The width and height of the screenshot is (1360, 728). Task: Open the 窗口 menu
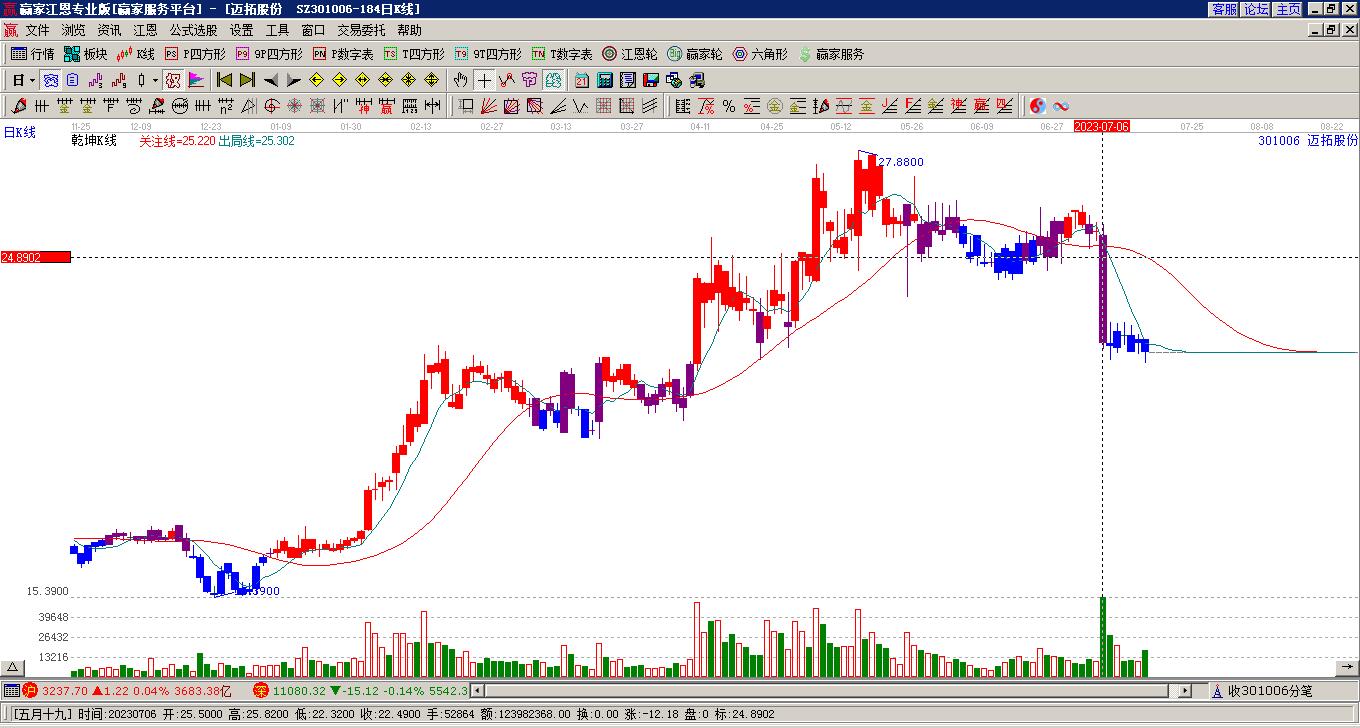click(313, 30)
